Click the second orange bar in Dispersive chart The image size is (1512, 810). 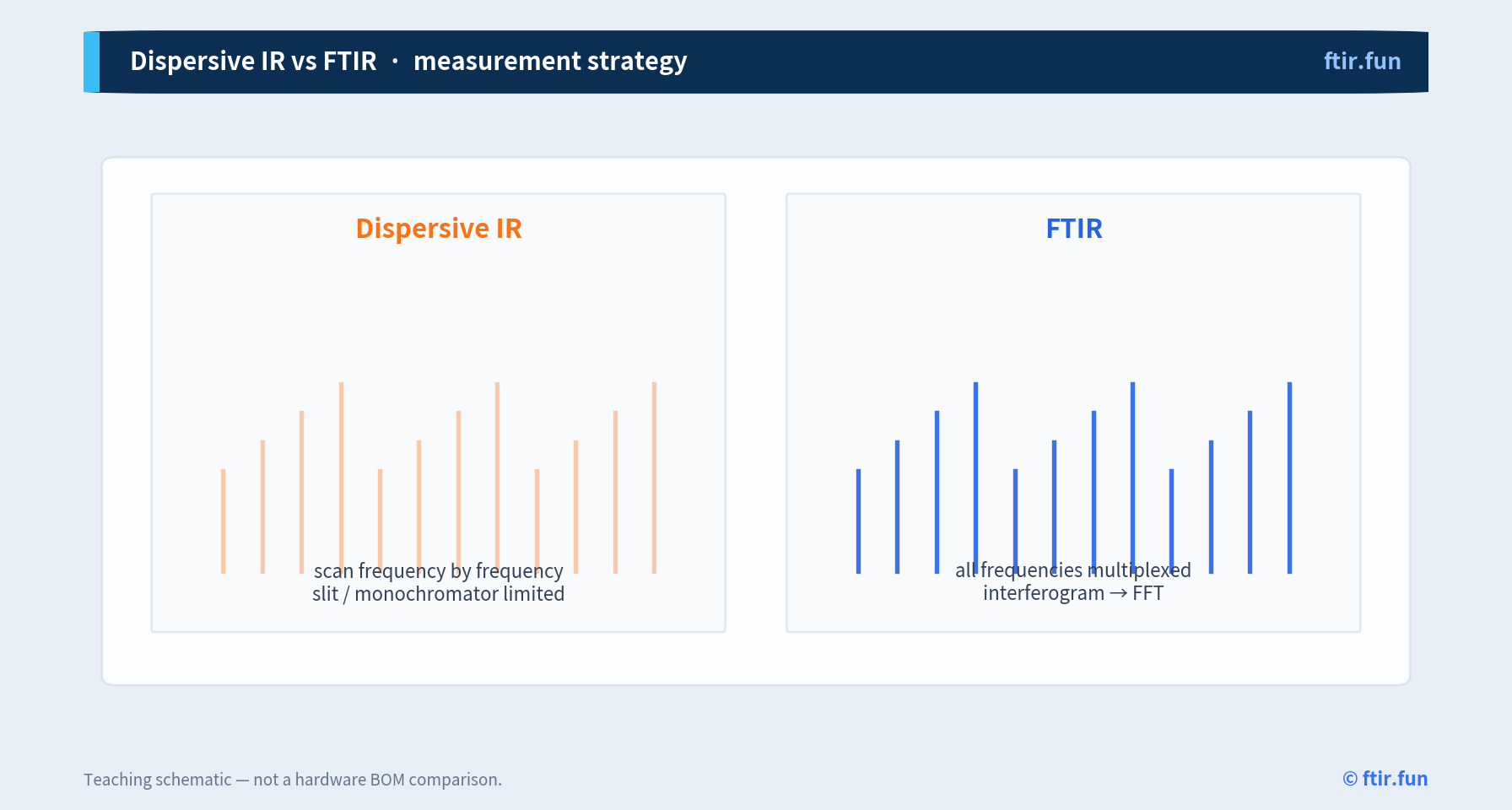tap(262, 507)
